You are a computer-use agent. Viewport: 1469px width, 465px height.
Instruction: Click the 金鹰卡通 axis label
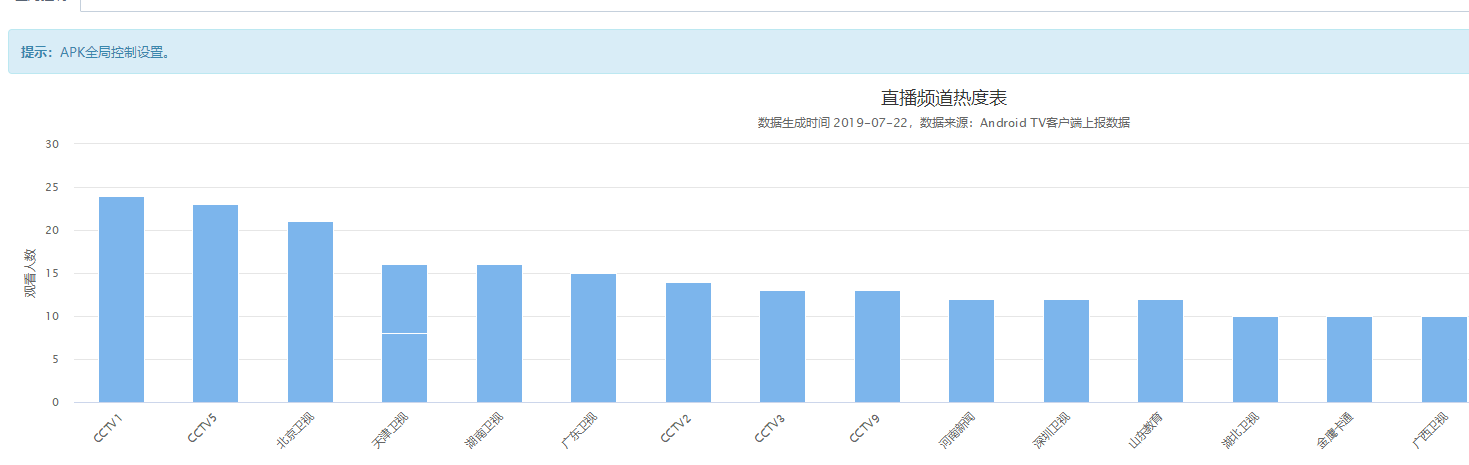pyautogui.click(x=1334, y=429)
